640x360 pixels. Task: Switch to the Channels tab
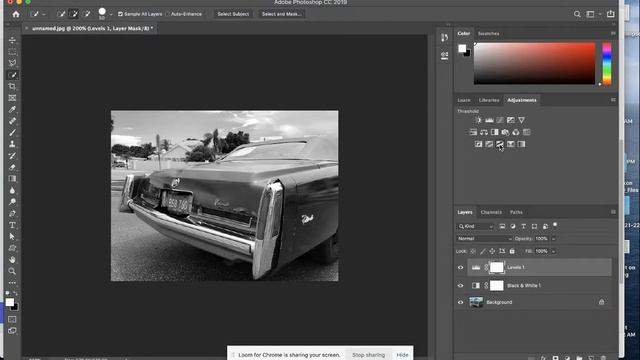coord(491,212)
